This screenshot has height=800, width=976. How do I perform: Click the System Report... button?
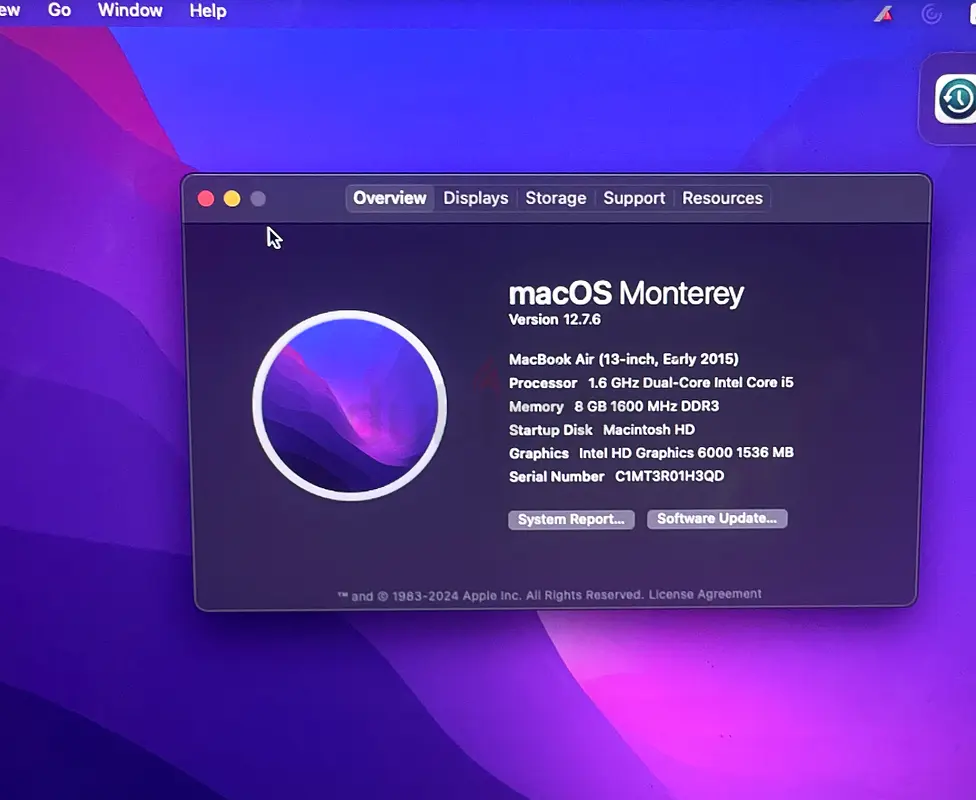point(571,519)
